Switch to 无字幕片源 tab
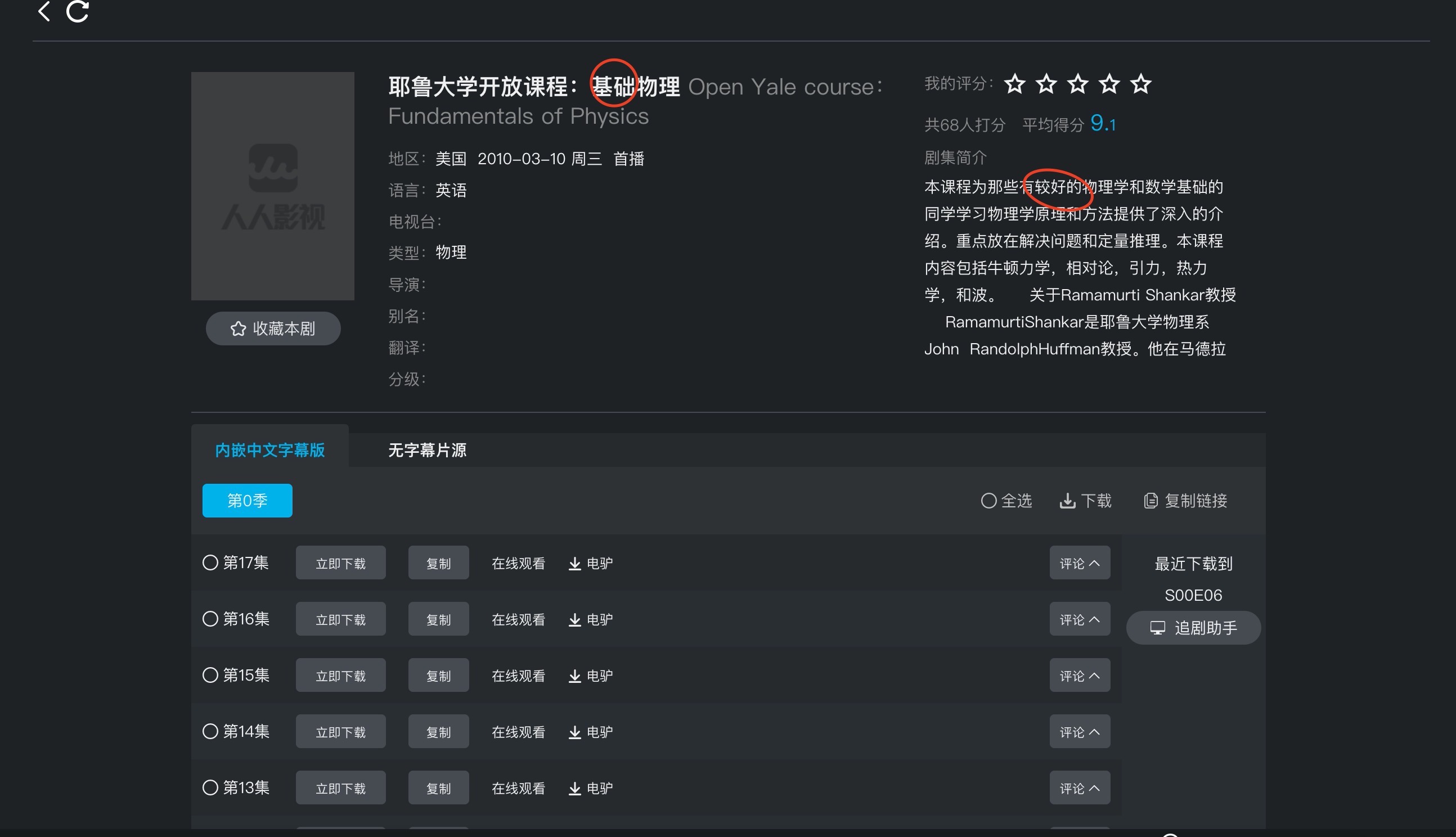 tap(427, 449)
